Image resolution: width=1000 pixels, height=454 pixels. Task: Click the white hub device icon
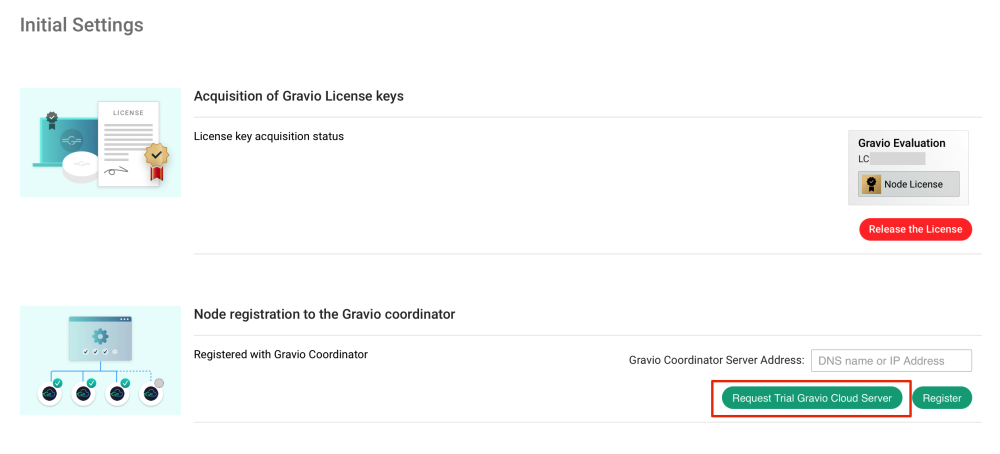[x=80, y=167]
